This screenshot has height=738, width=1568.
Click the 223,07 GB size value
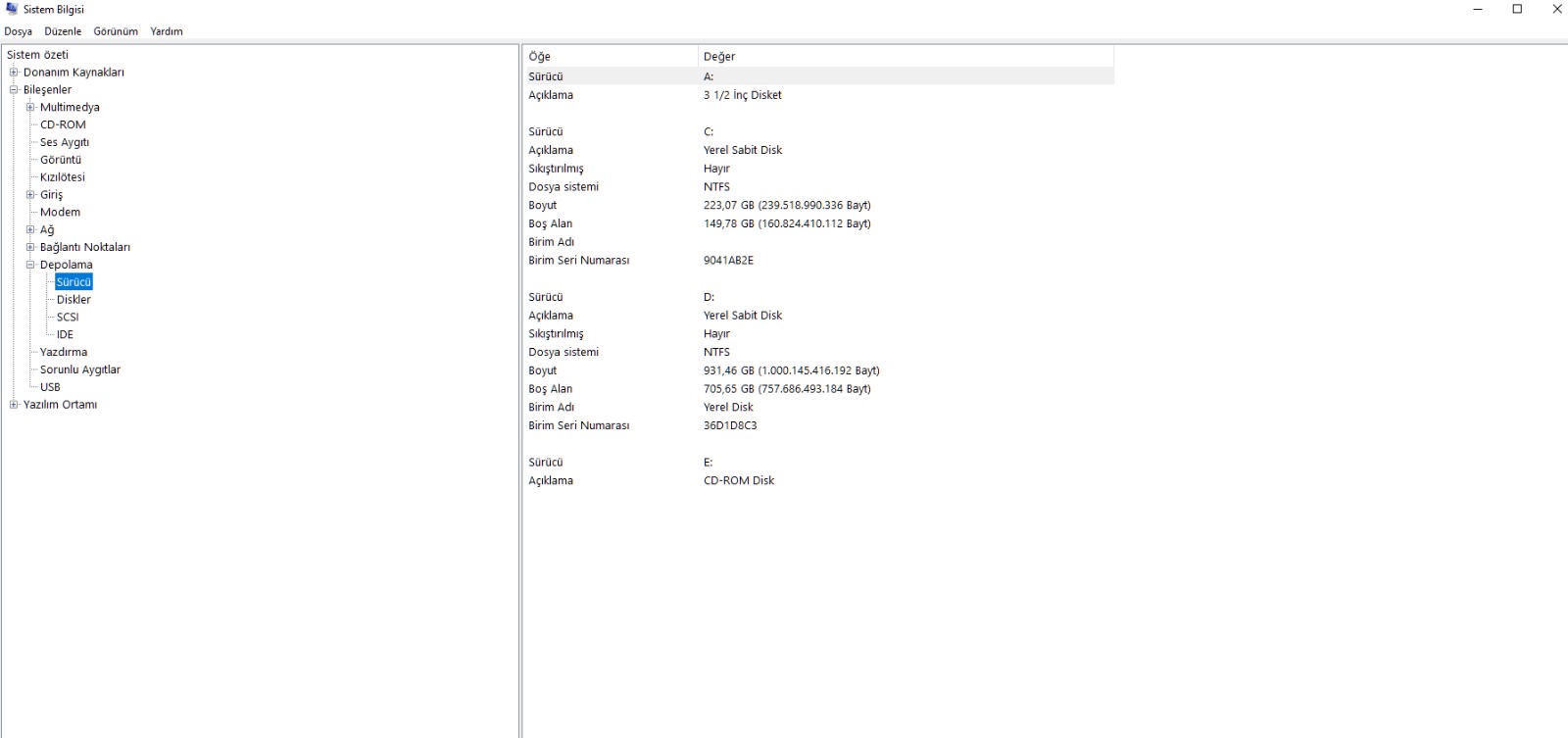pos(787,206)
